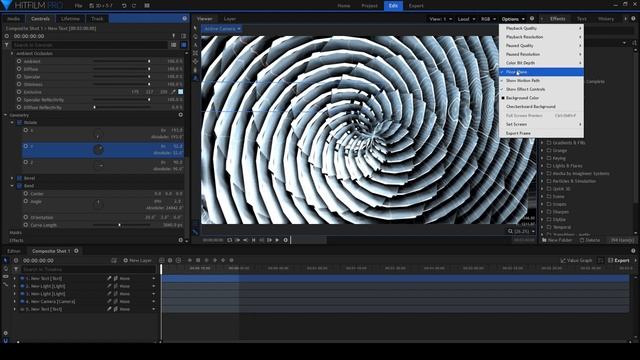Click the Geometry section settings gear
This screenshot has height=360, width=640.
(180, 115)
